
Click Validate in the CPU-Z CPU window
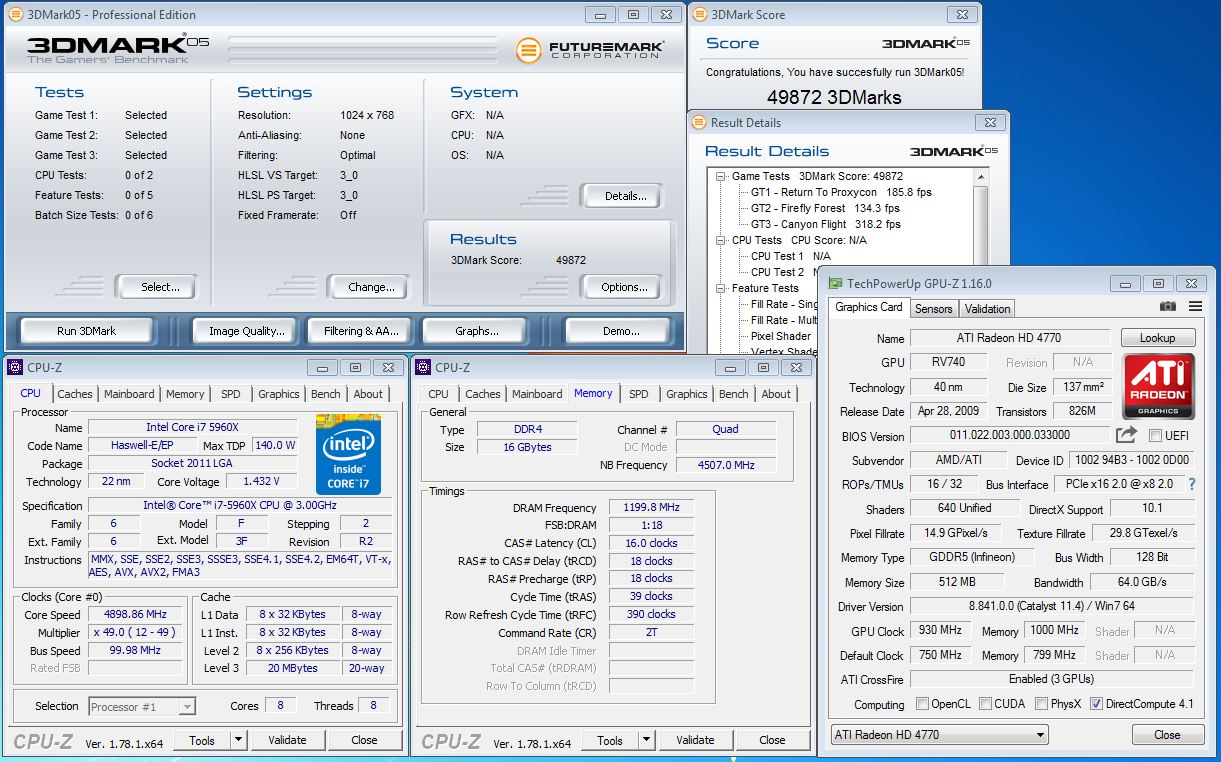pos(287,740)
